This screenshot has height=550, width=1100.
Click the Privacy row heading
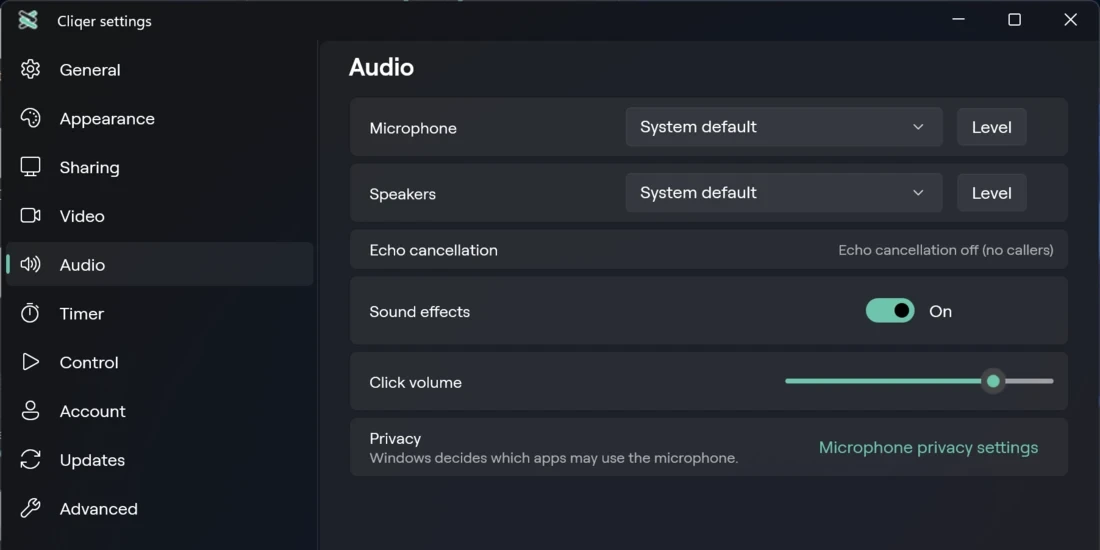pos(395,438)
